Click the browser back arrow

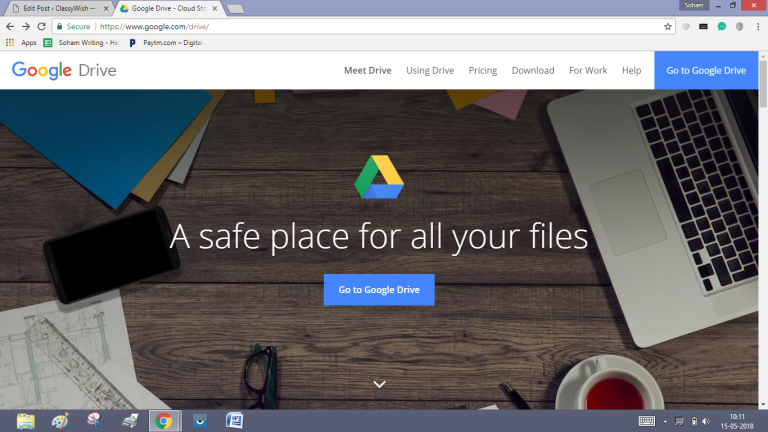coord(10,26)
